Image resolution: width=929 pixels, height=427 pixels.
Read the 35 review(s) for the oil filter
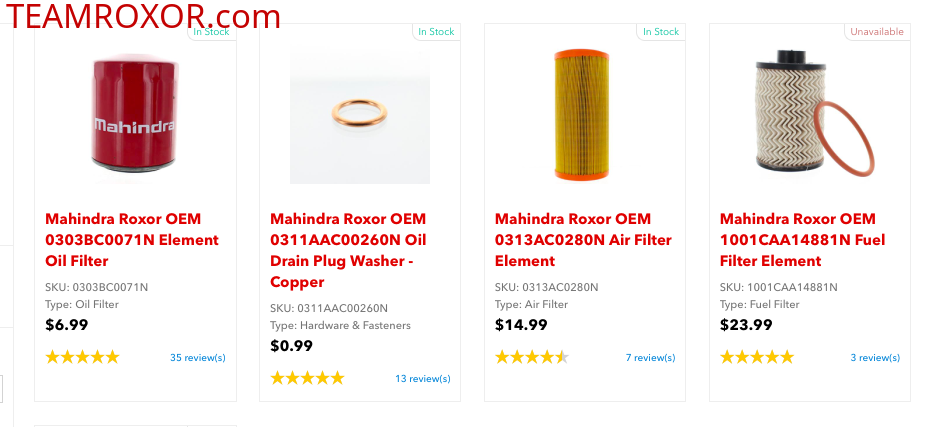198,357
